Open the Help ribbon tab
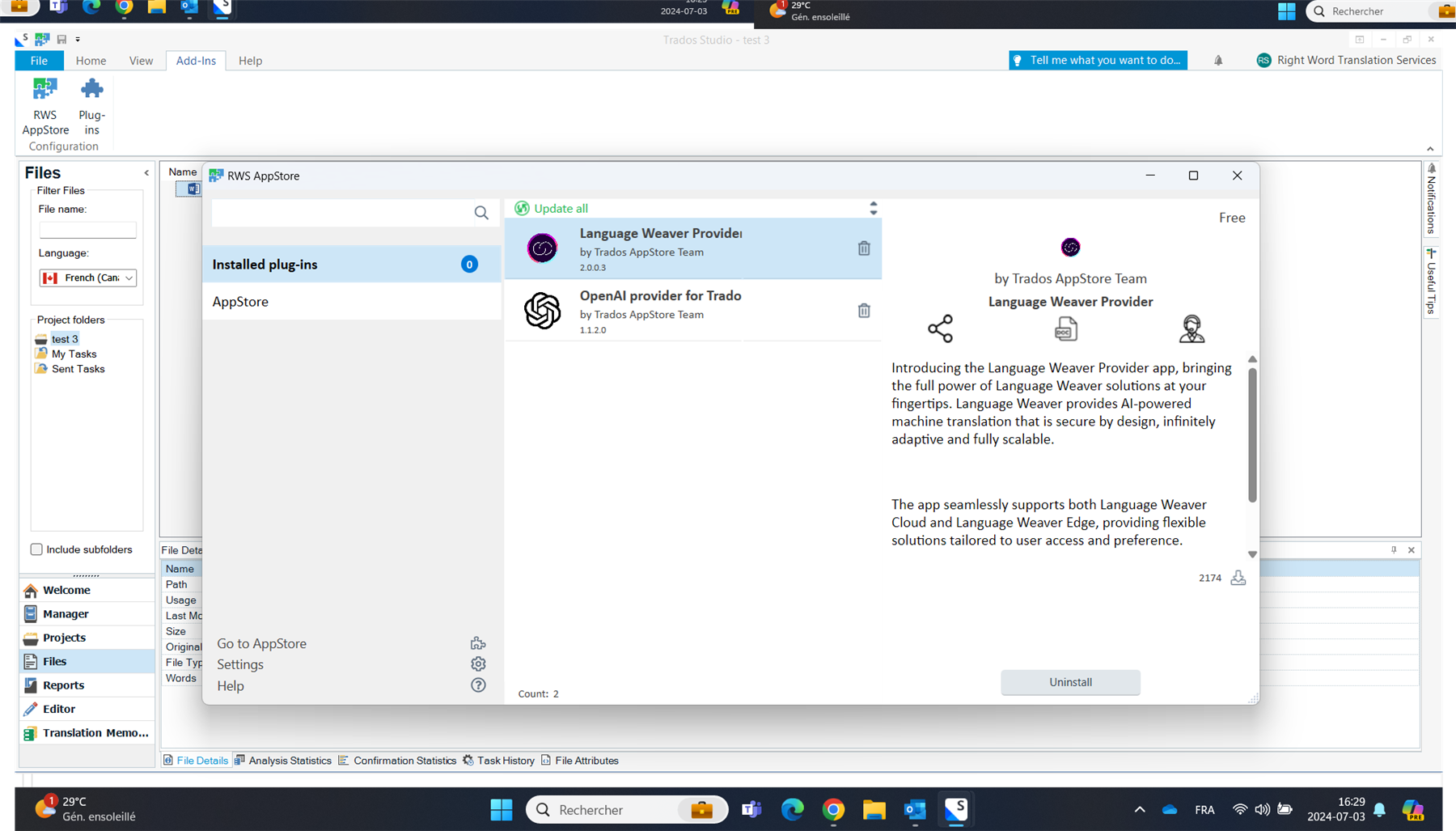 [250, 61]
